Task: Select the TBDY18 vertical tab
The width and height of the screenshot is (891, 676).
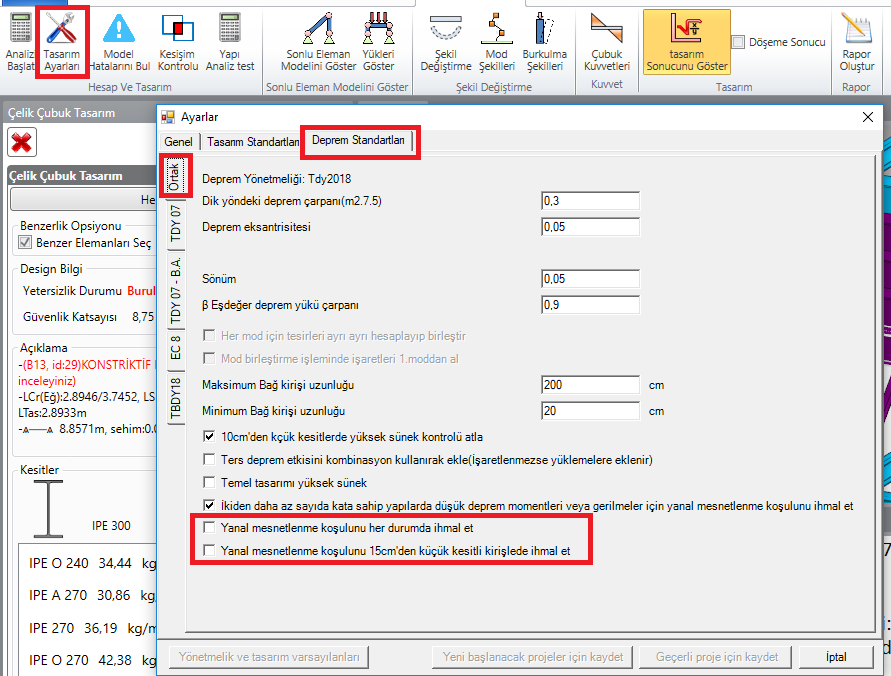Action: (175, 399)
